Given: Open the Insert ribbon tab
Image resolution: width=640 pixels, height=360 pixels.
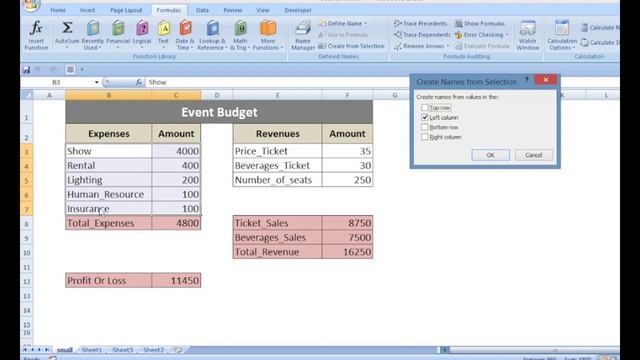Looking at the screenshot, I should click(x=87, y=10).
